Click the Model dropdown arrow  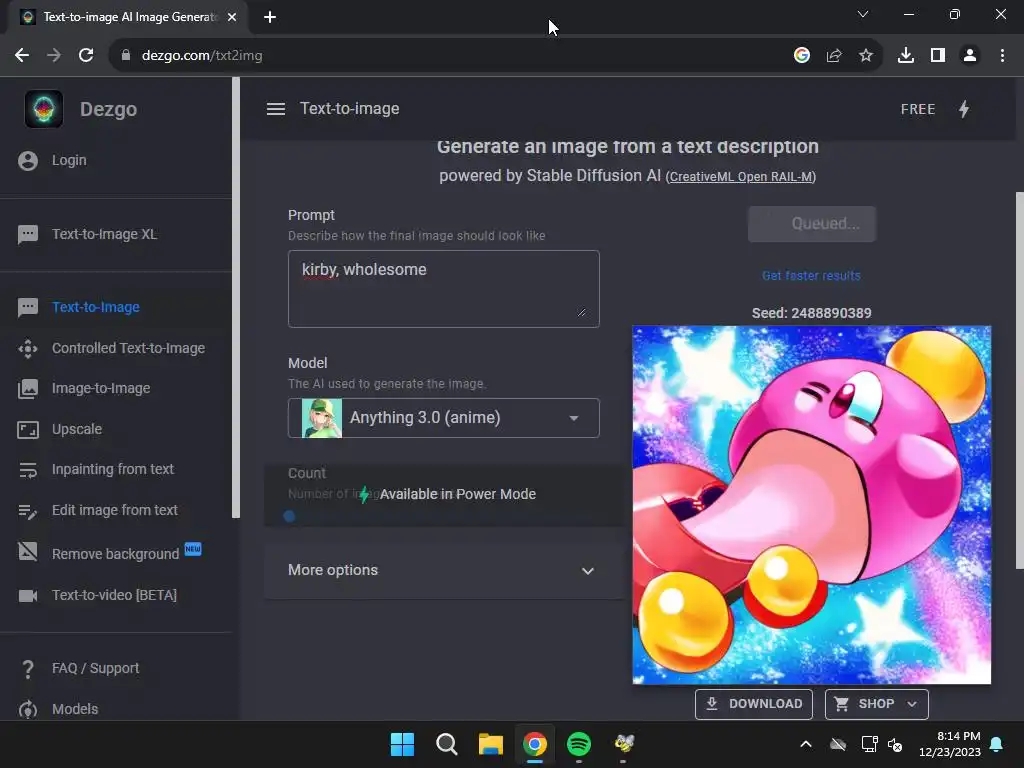pyautogui.click(x=573, y=418)
